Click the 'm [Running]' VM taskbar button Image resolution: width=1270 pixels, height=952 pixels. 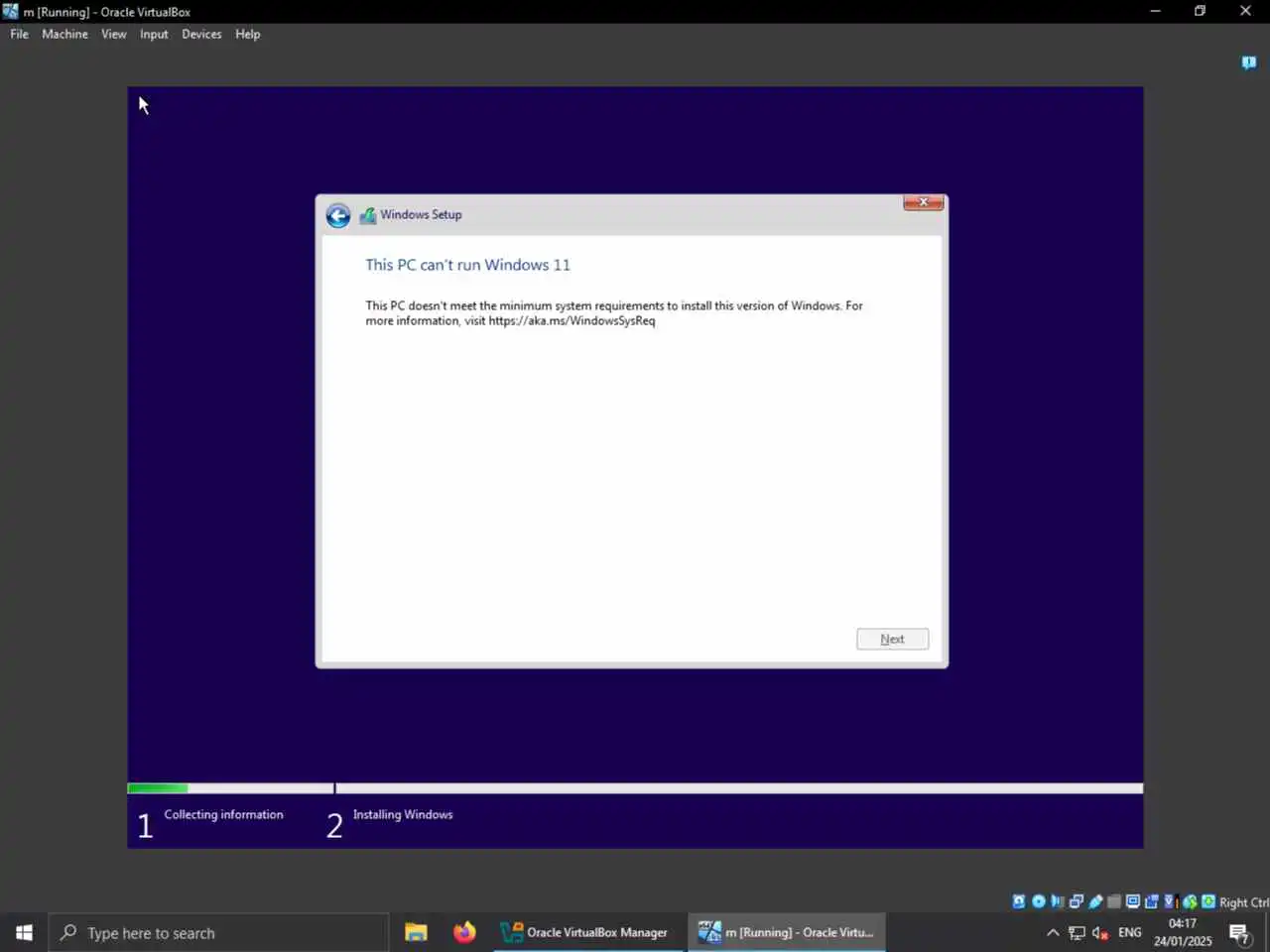787,932
